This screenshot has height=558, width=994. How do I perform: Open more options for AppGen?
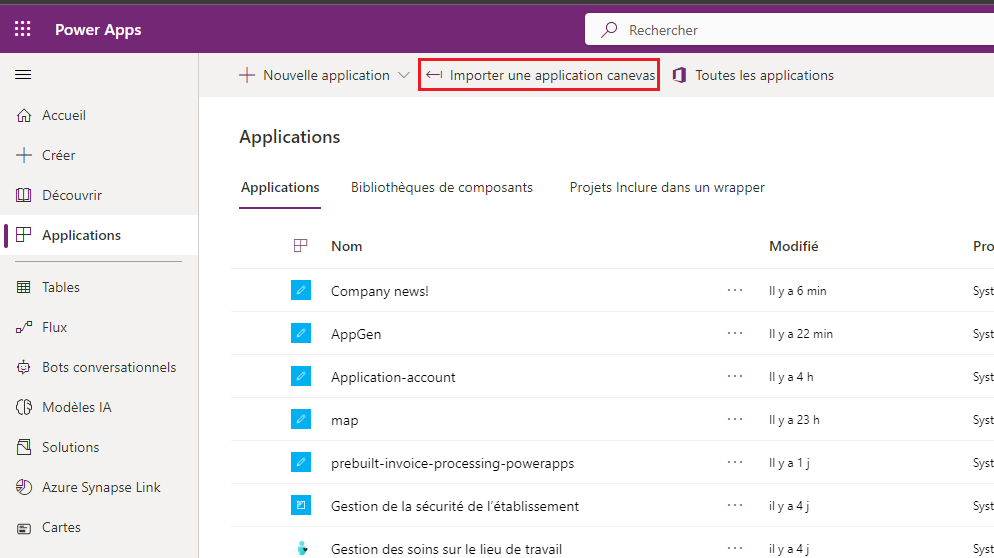point(735,334)
